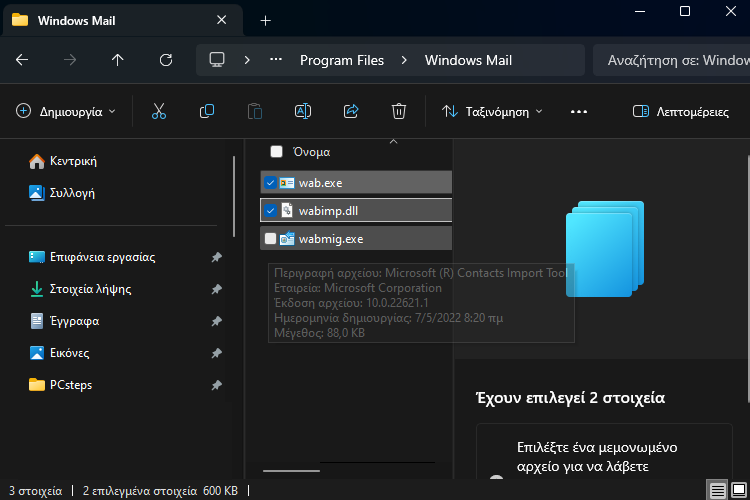Click the Paste icon
This screenshot has width=750, height=500.
click(x=255, y=111)
